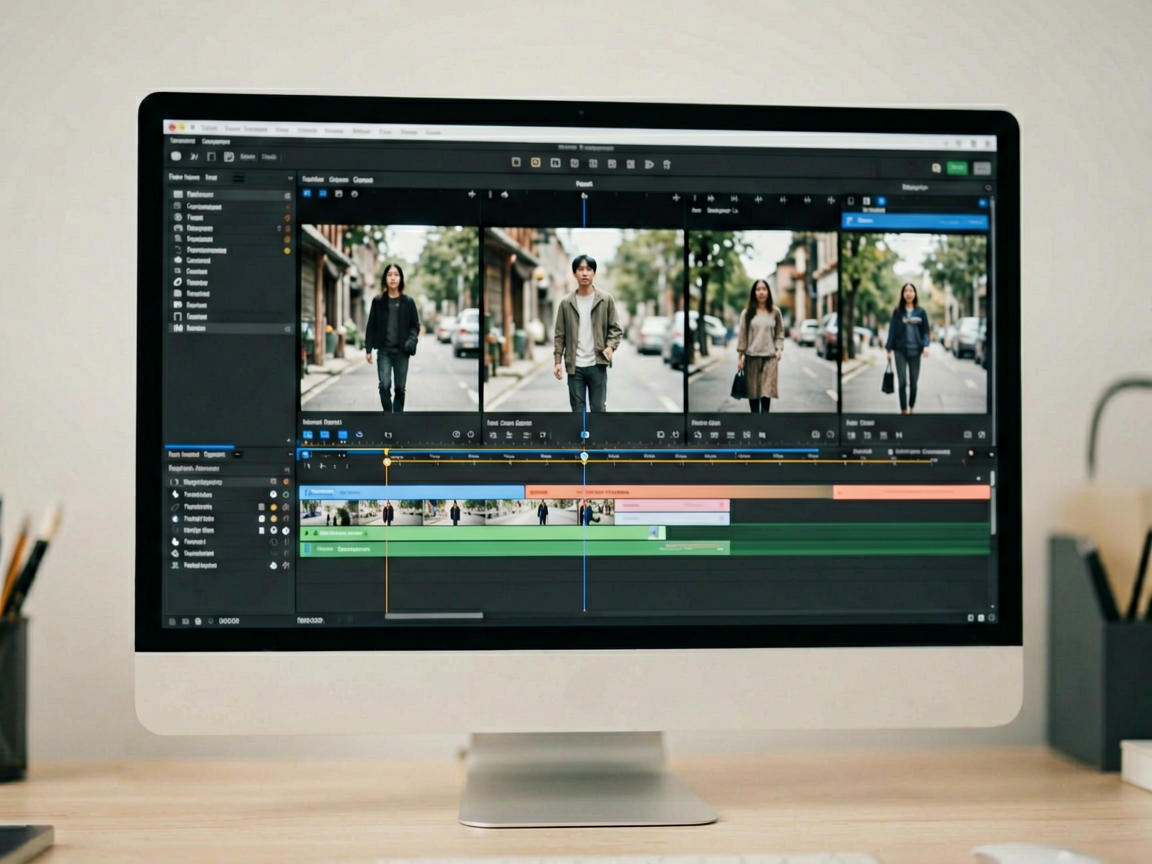Viewport: 1152px width, 864px height.
Task: Click skip-to-end icon under navy-jacket preview
Action: (899, 435)
